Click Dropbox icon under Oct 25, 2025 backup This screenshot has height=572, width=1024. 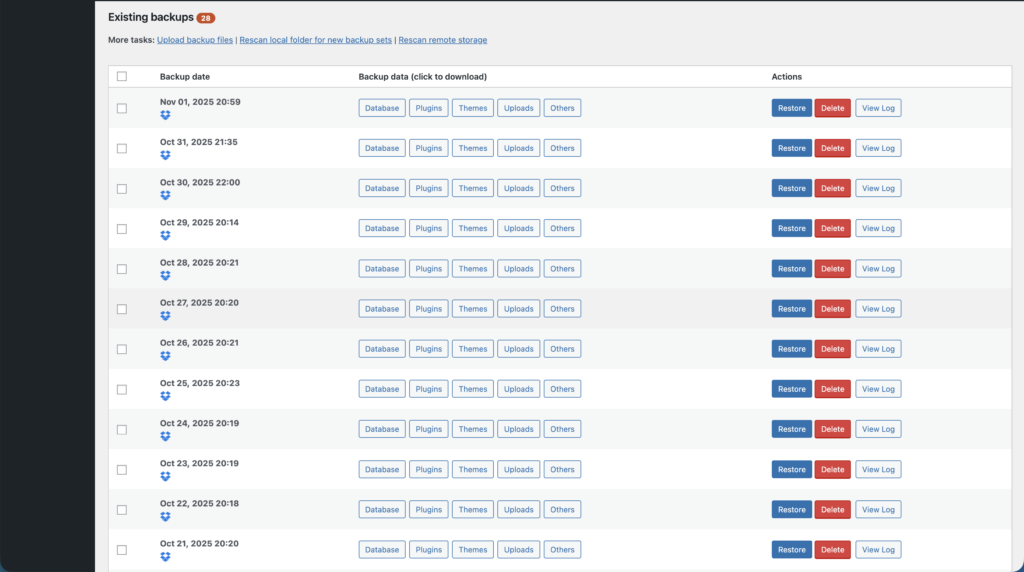(x=165, y=397)
